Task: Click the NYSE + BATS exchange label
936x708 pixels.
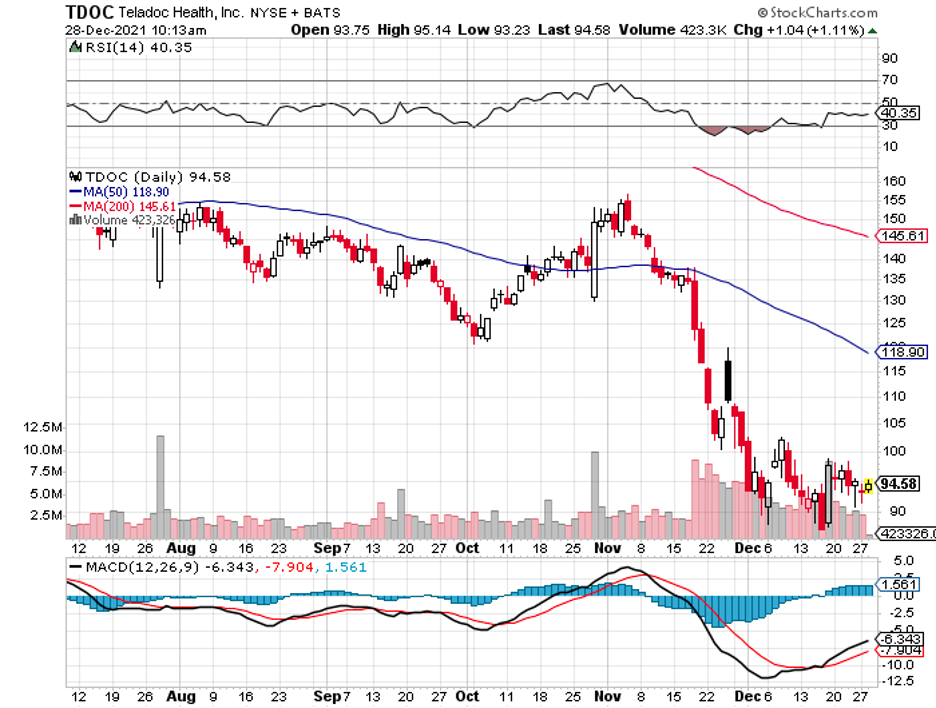Action: (295, 13)
